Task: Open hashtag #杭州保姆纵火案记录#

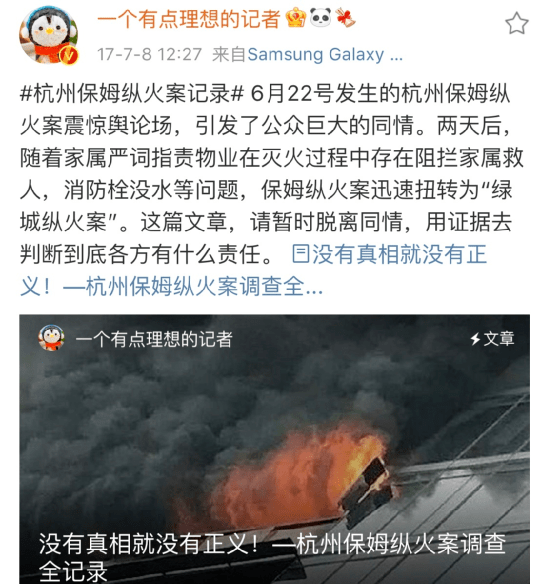Action: tap(132, 93)
